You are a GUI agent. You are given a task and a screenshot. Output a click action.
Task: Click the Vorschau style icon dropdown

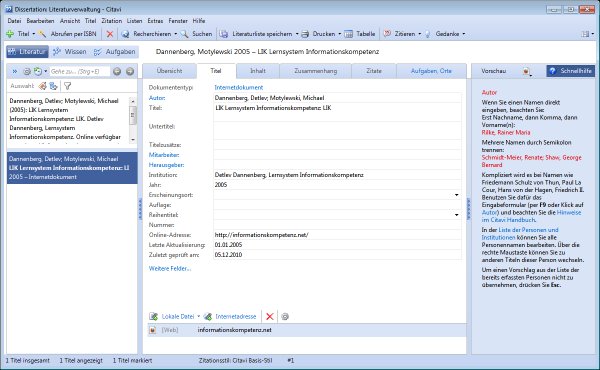click(527, 72)
